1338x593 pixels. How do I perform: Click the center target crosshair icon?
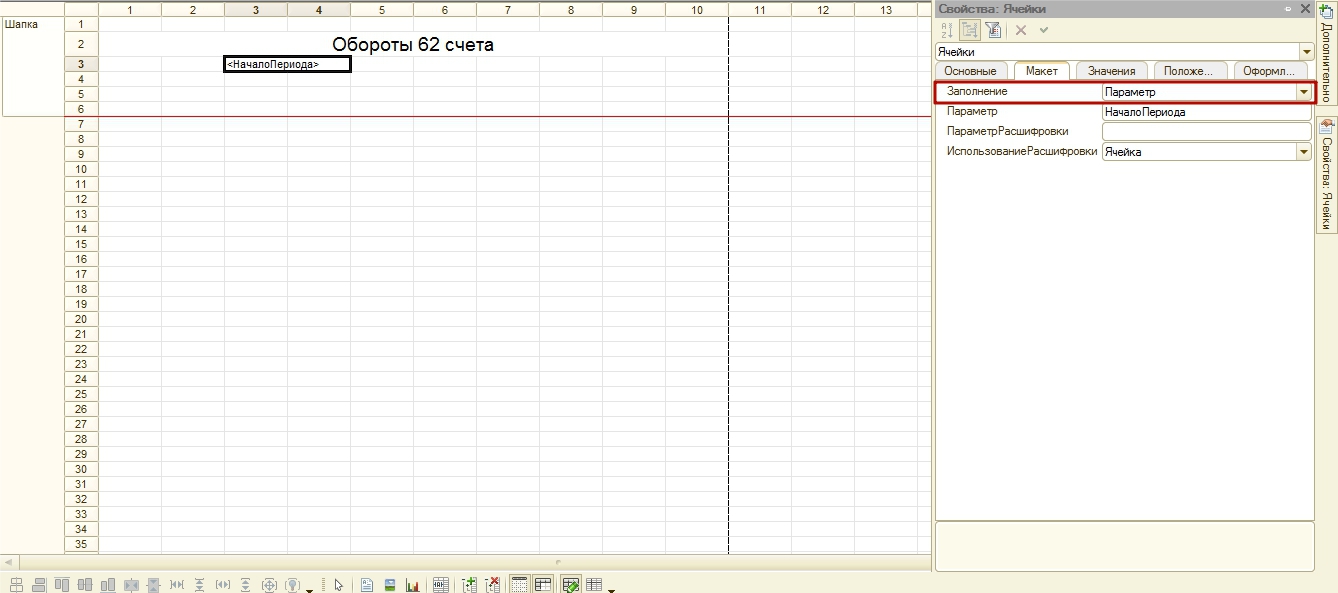pos(269,585)
